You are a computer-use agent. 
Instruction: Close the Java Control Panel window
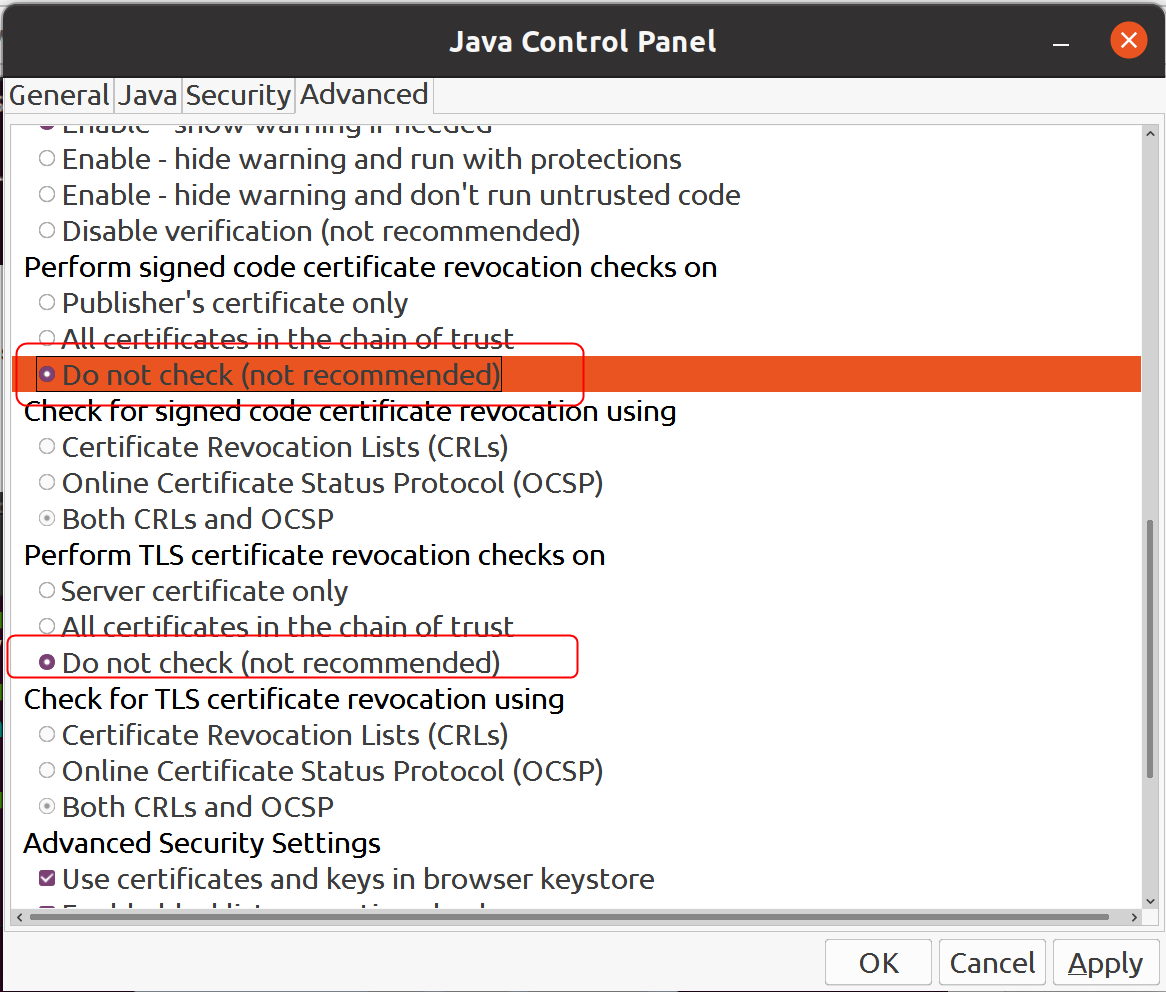pos(1128,40)
